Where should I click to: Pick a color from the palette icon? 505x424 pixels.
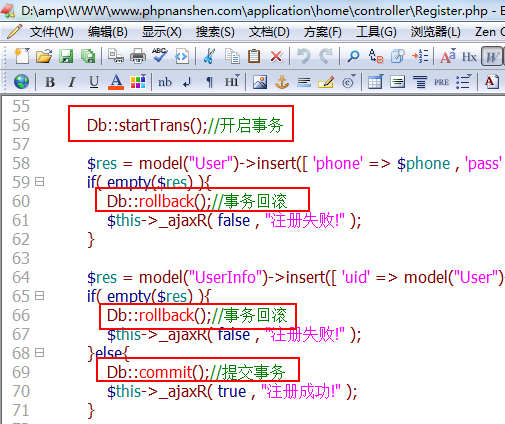point(138,82)
